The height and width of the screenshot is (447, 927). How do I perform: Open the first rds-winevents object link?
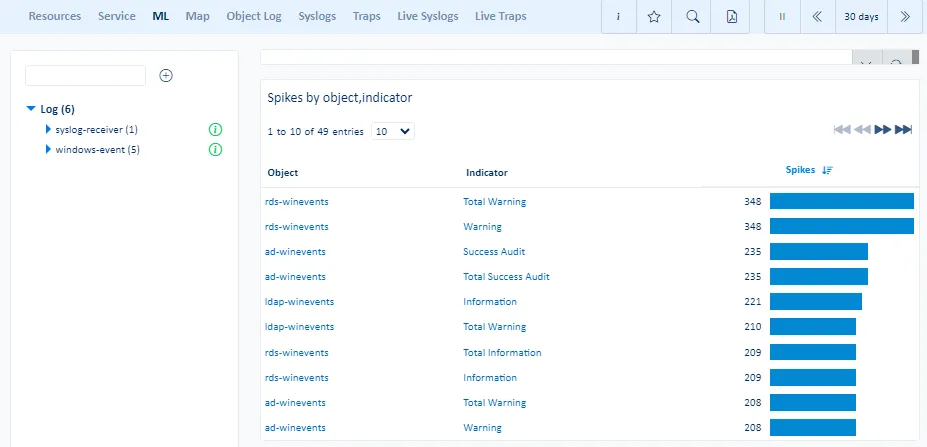[296, 202]
